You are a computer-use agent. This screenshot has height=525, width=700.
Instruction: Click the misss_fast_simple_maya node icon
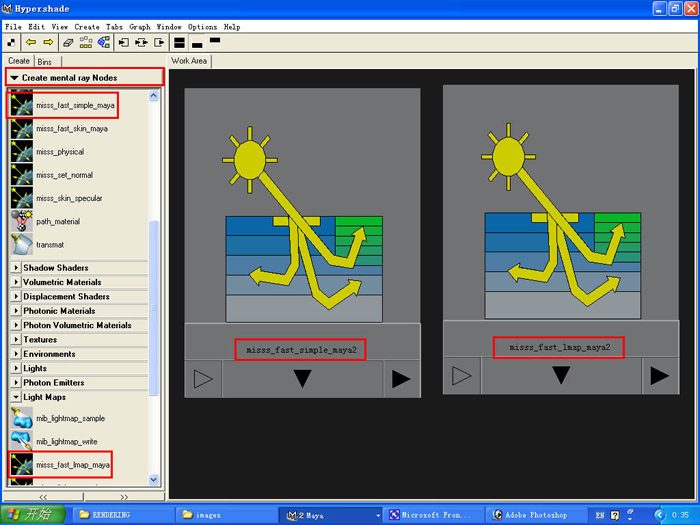pyautogui.click(x=21, y=105)
